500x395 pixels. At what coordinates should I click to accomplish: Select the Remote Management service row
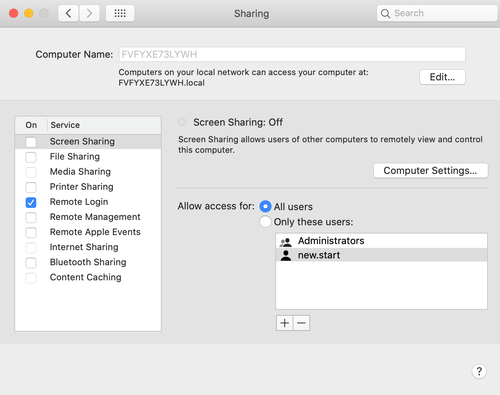(x=88, y=217)
